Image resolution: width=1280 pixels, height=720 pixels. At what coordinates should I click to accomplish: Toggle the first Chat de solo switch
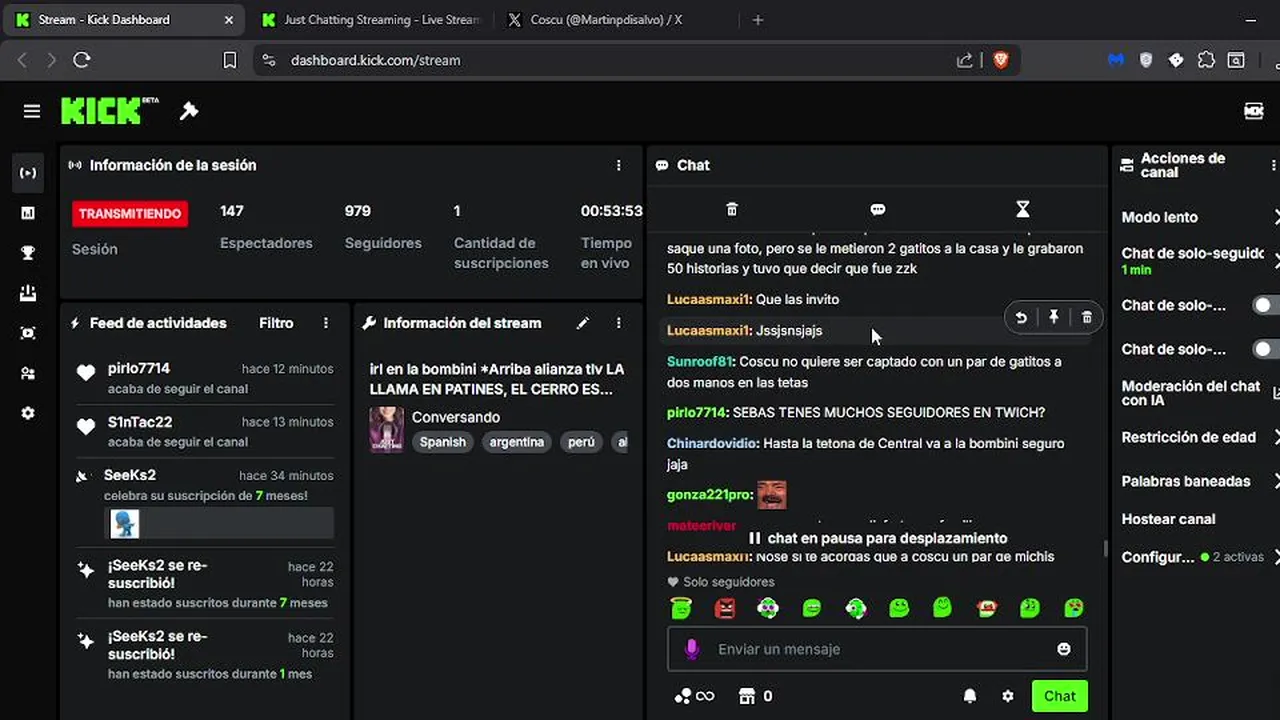1266,305
